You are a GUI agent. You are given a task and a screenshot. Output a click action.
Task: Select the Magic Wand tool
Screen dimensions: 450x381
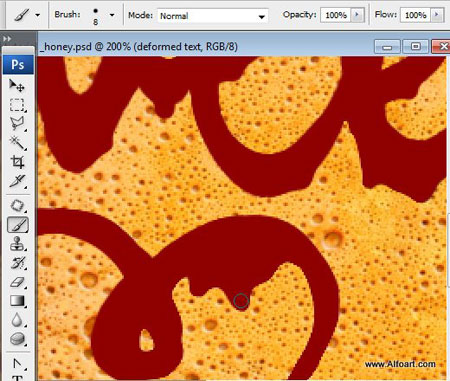click(17, 143)
